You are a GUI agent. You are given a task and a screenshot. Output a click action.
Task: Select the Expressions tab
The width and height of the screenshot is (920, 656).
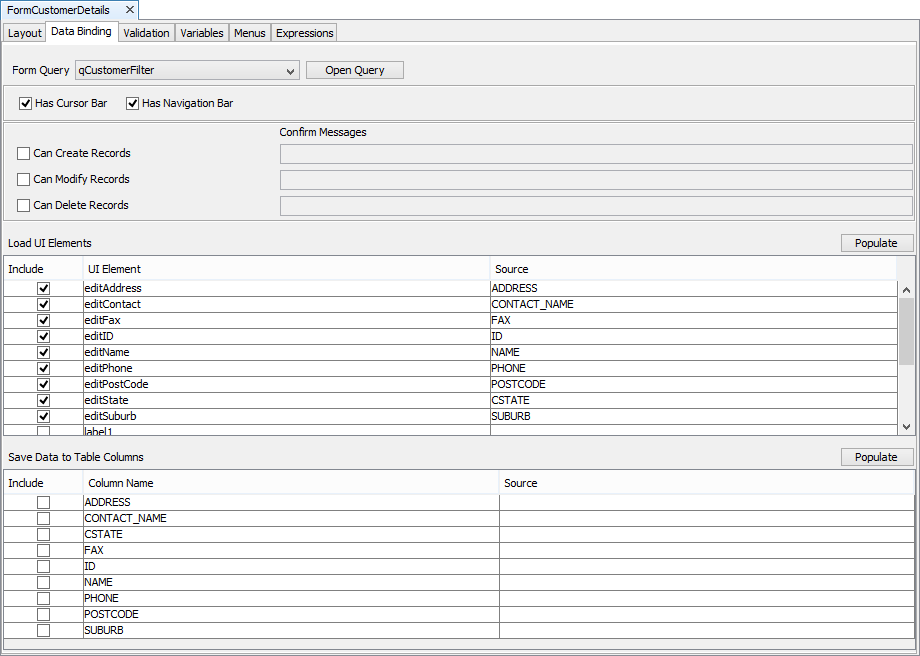coord(304,33)
